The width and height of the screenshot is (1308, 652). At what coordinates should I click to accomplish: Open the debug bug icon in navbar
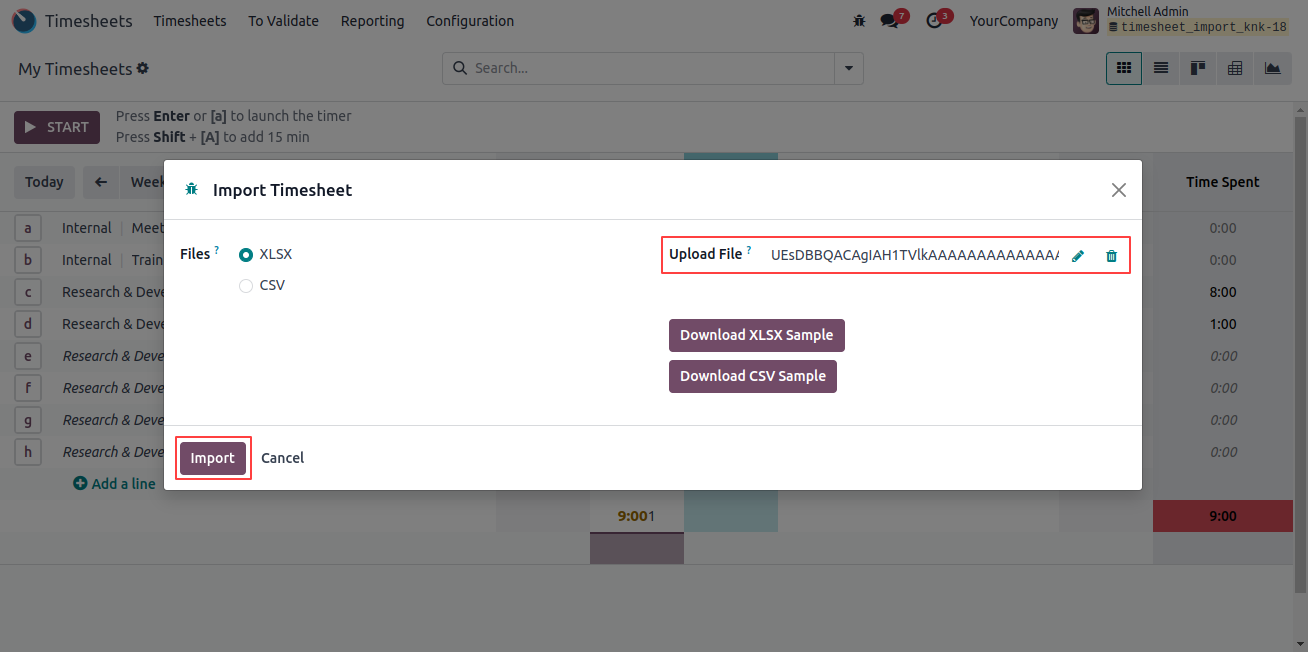[859, 21]
